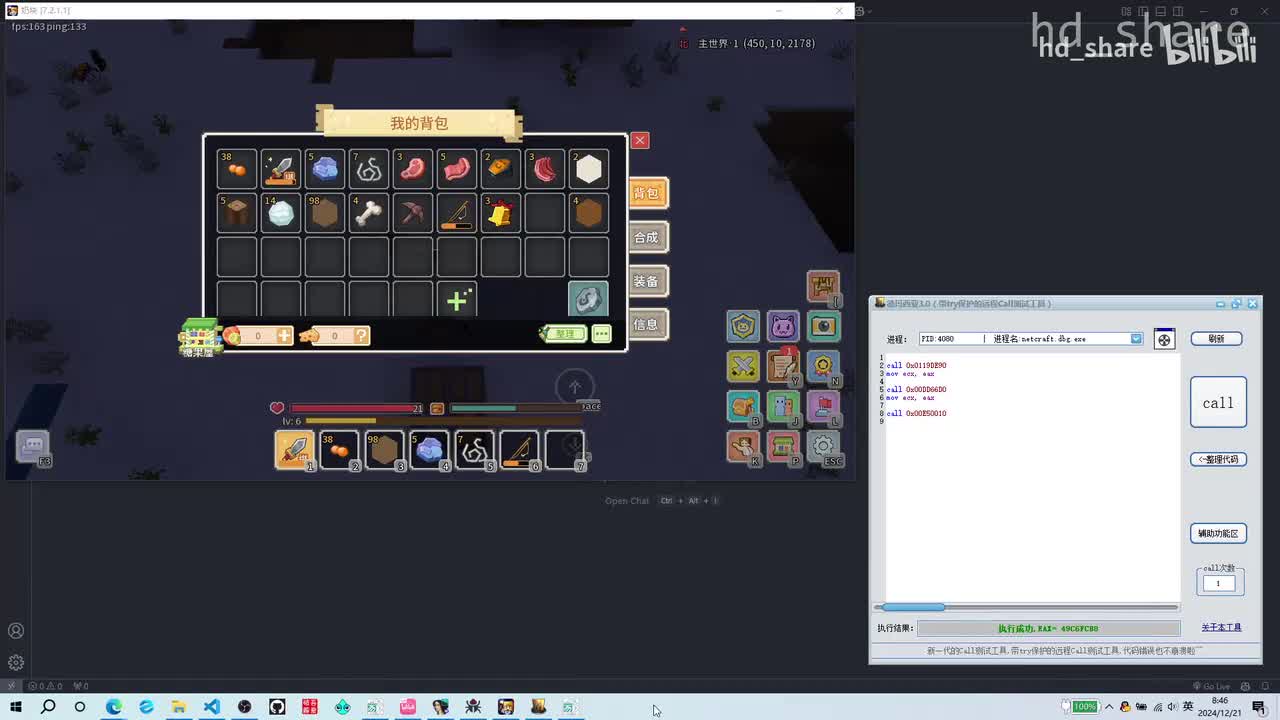This screenshot has width=1280, height=720.
Task: Open Microsoft Edge from taskbar
Action: pyautogui.click(x=114, y=707)
